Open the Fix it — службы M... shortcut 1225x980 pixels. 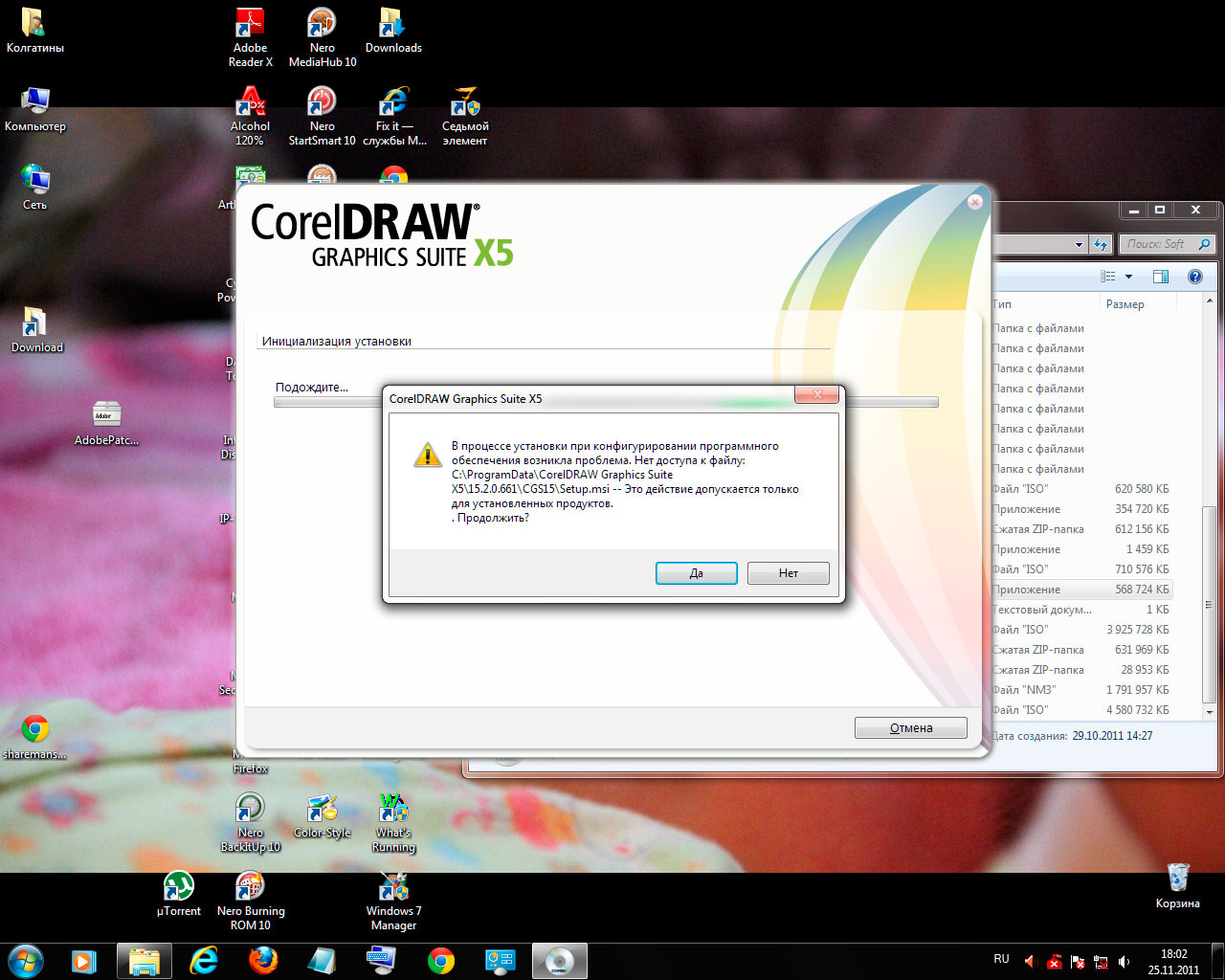pos(394,117)
